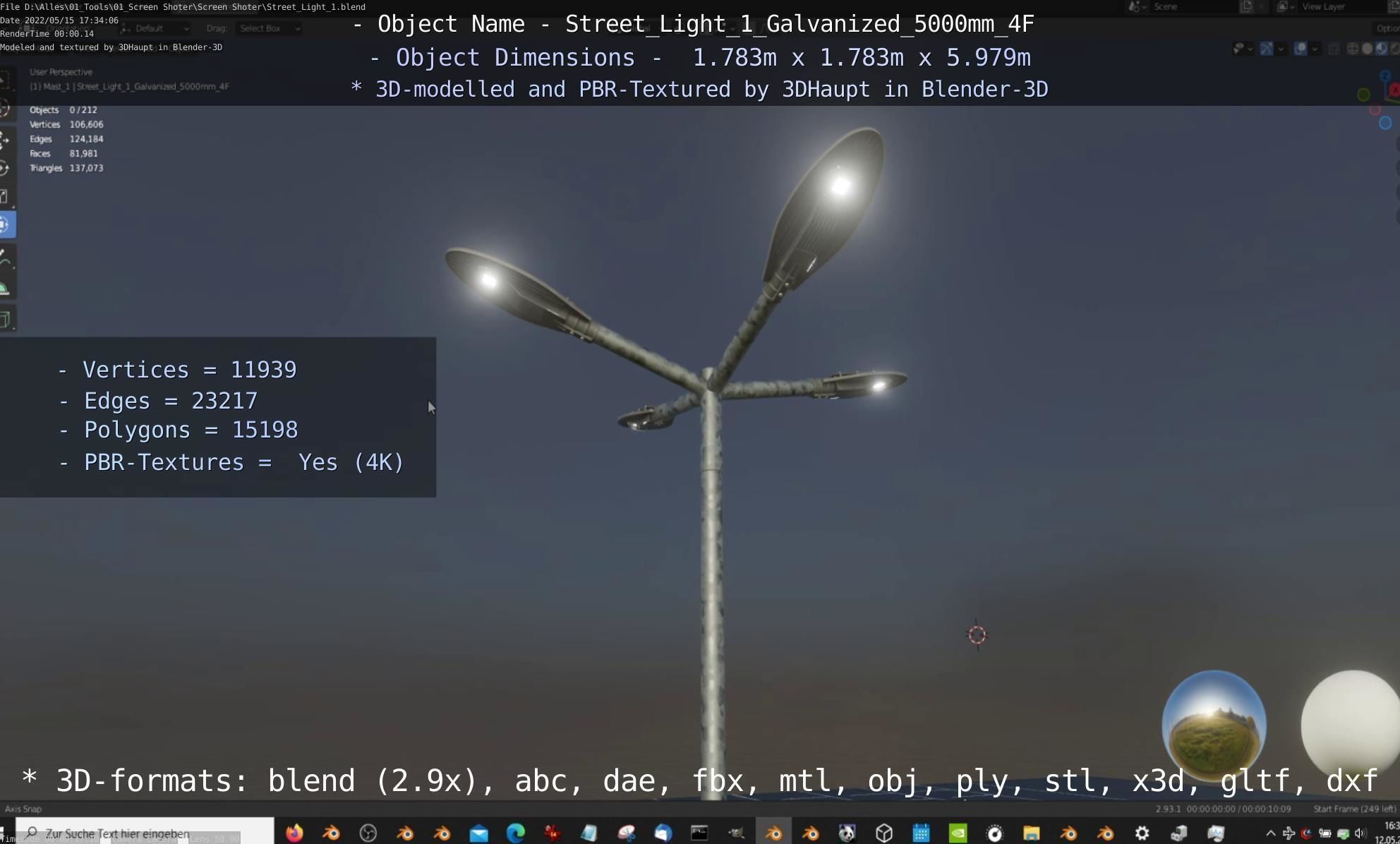Click the Objects 0/212 statistic
This screenshot has height=844, width=1400.
[x=64, y=110]
